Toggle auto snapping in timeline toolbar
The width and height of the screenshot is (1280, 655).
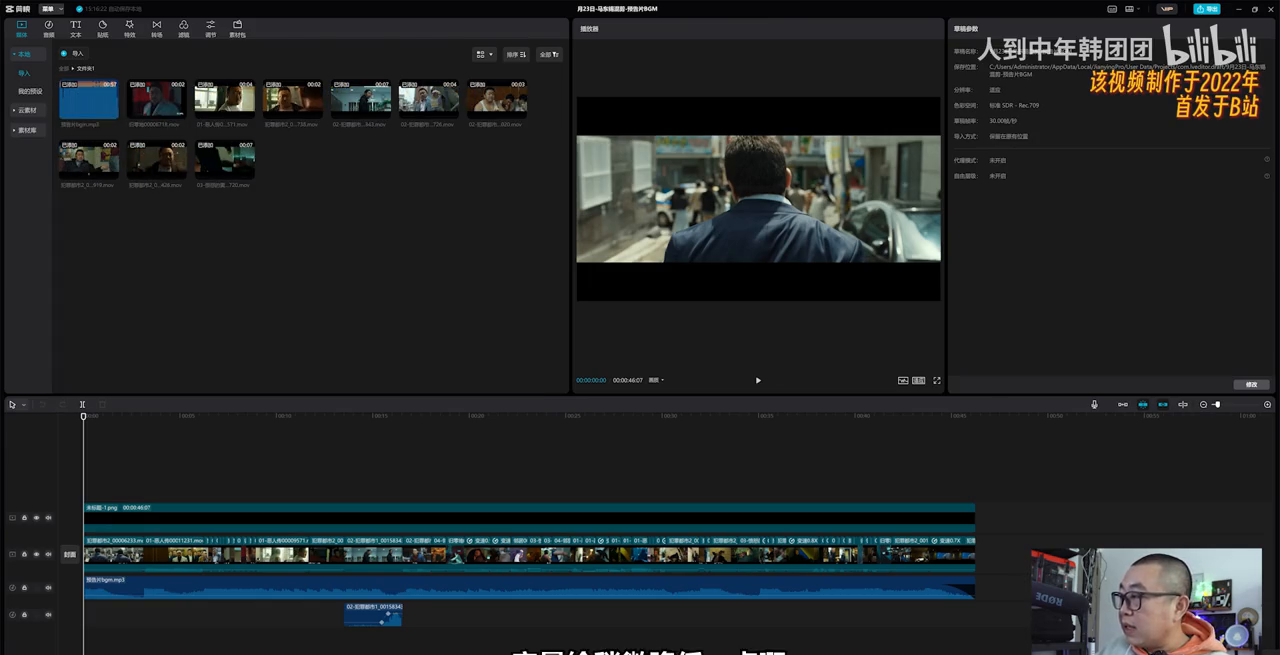coord(1143,405)
